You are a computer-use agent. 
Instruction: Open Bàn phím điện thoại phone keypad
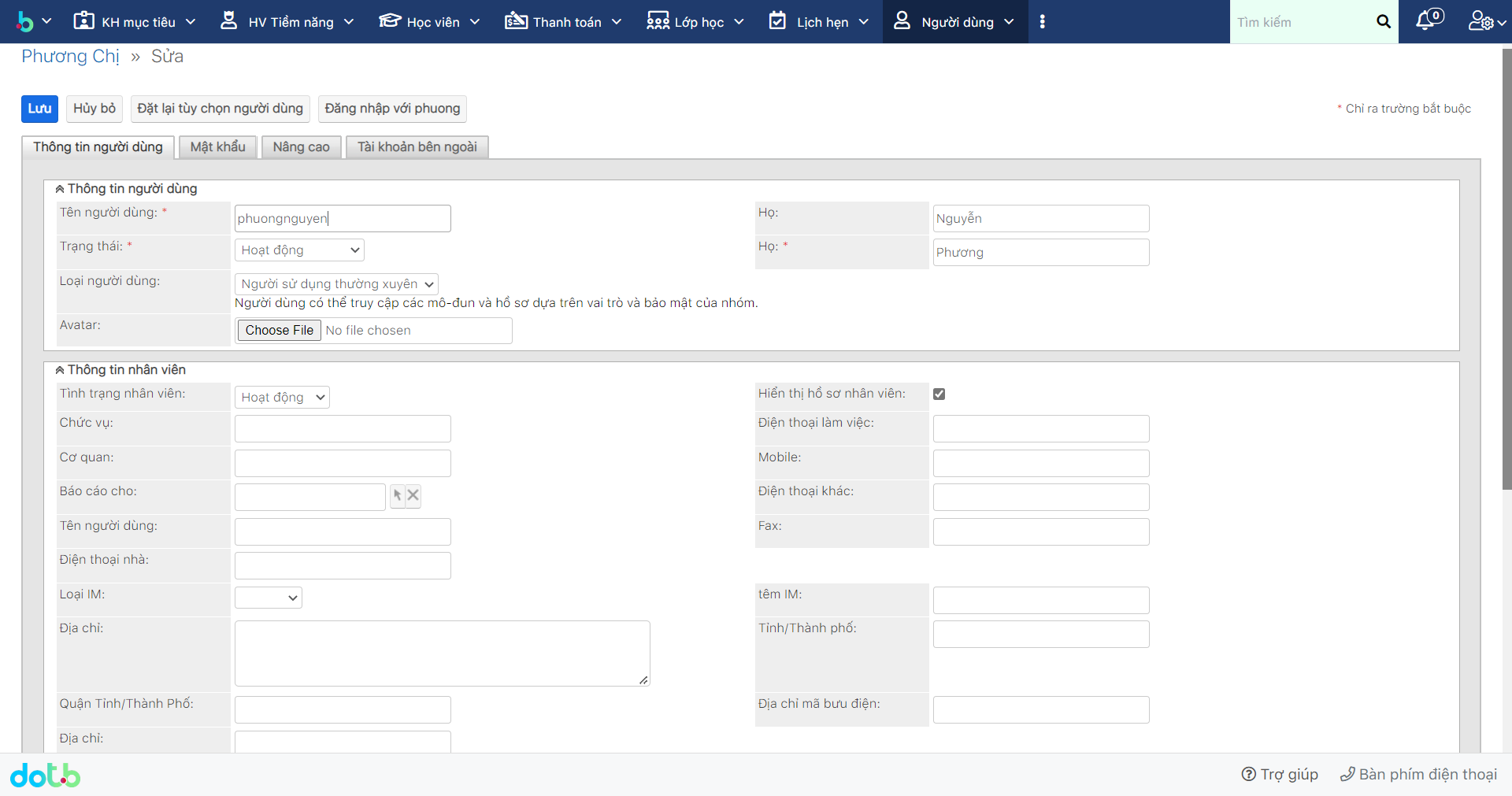click(1418, 775)
